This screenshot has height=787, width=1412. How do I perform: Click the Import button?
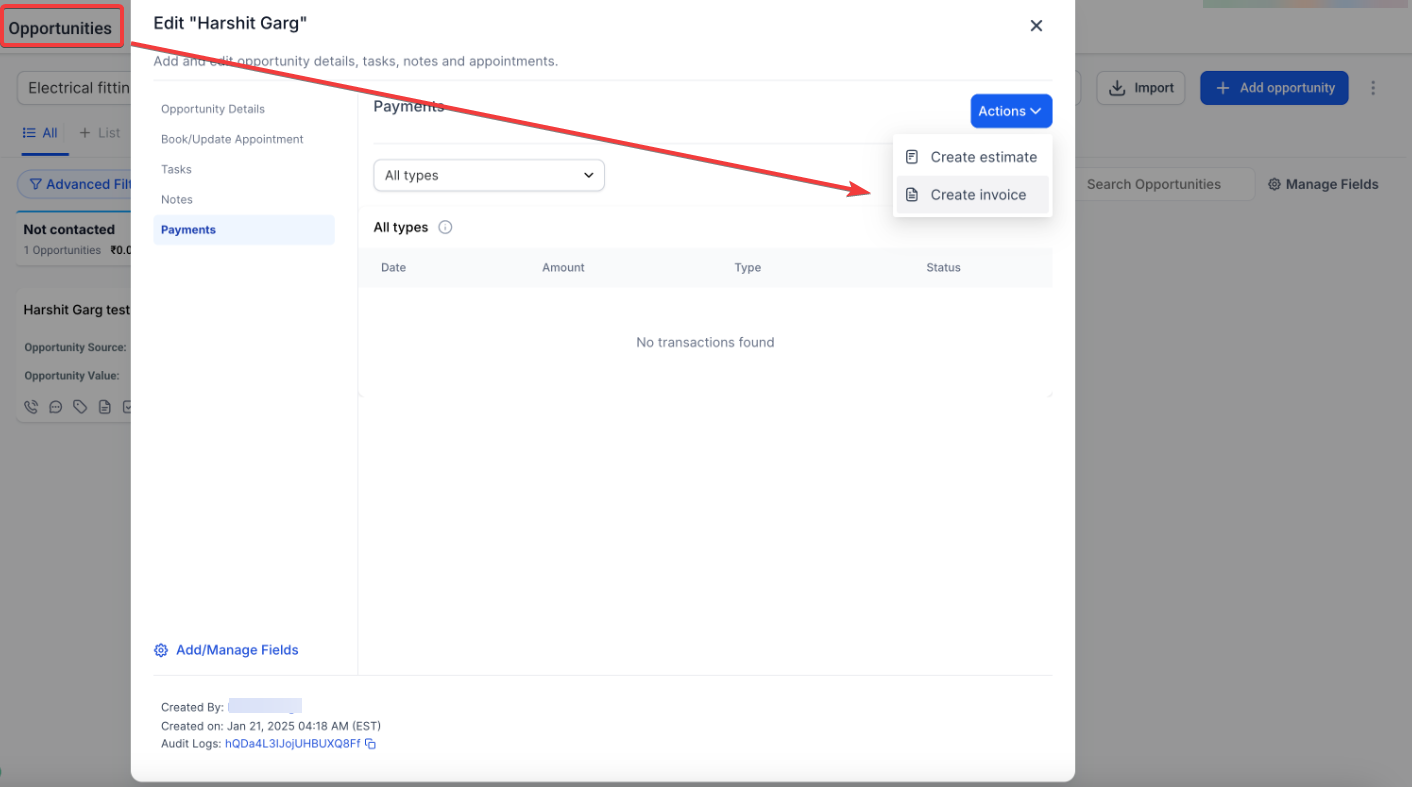pos(1141,88)
